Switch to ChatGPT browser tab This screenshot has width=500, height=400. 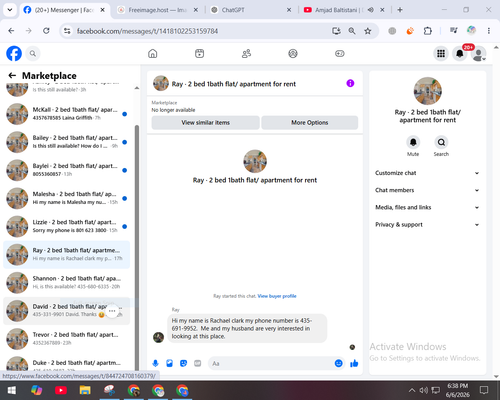tap(252, 10)
